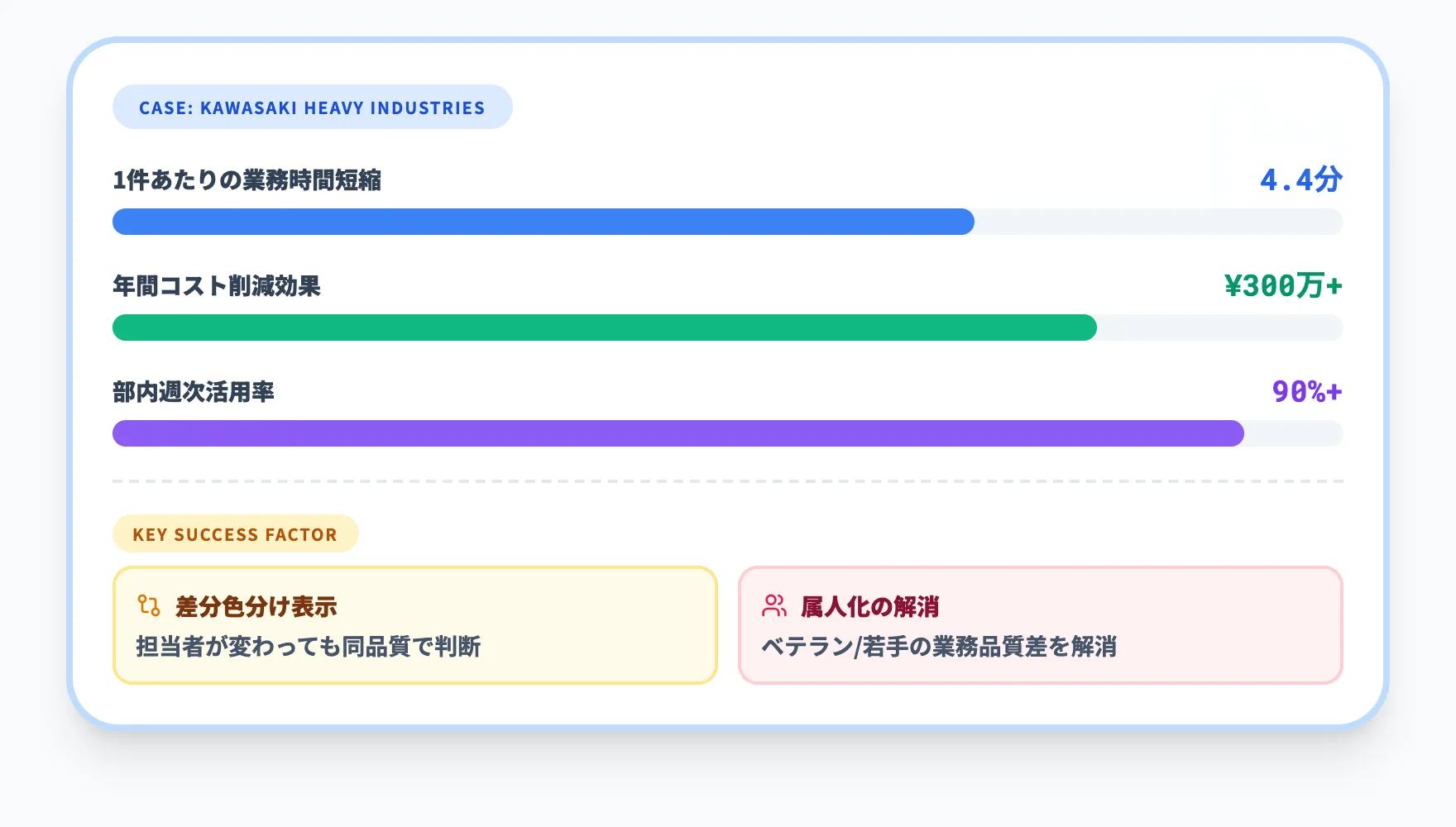Click the blue filled part of the 業務時間短縮 bar
Viewport: 1456px width, 827px height.
(x=543, y=222)
